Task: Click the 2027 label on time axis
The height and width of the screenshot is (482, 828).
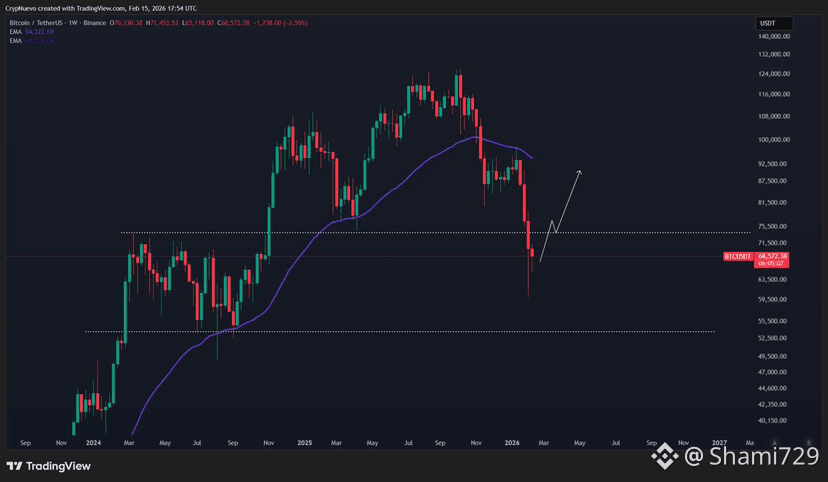Action: pyautogui.click(x=719, y=443)
